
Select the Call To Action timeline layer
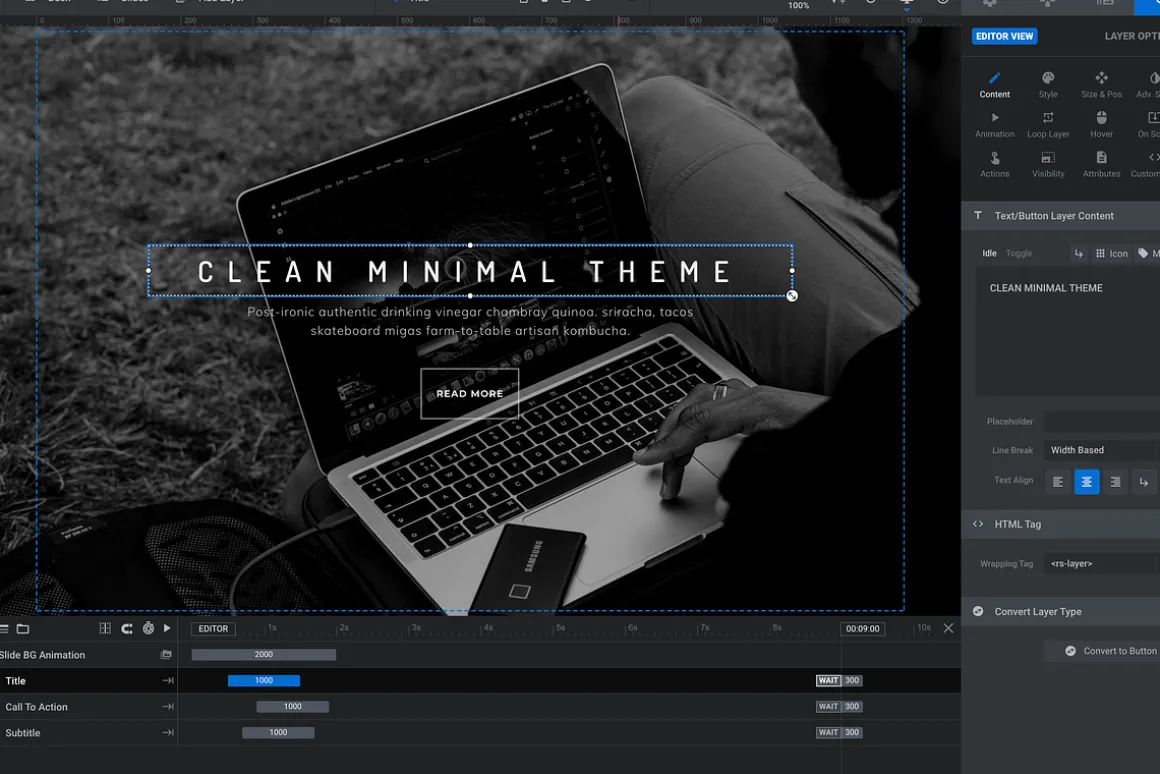coord(89,707)
